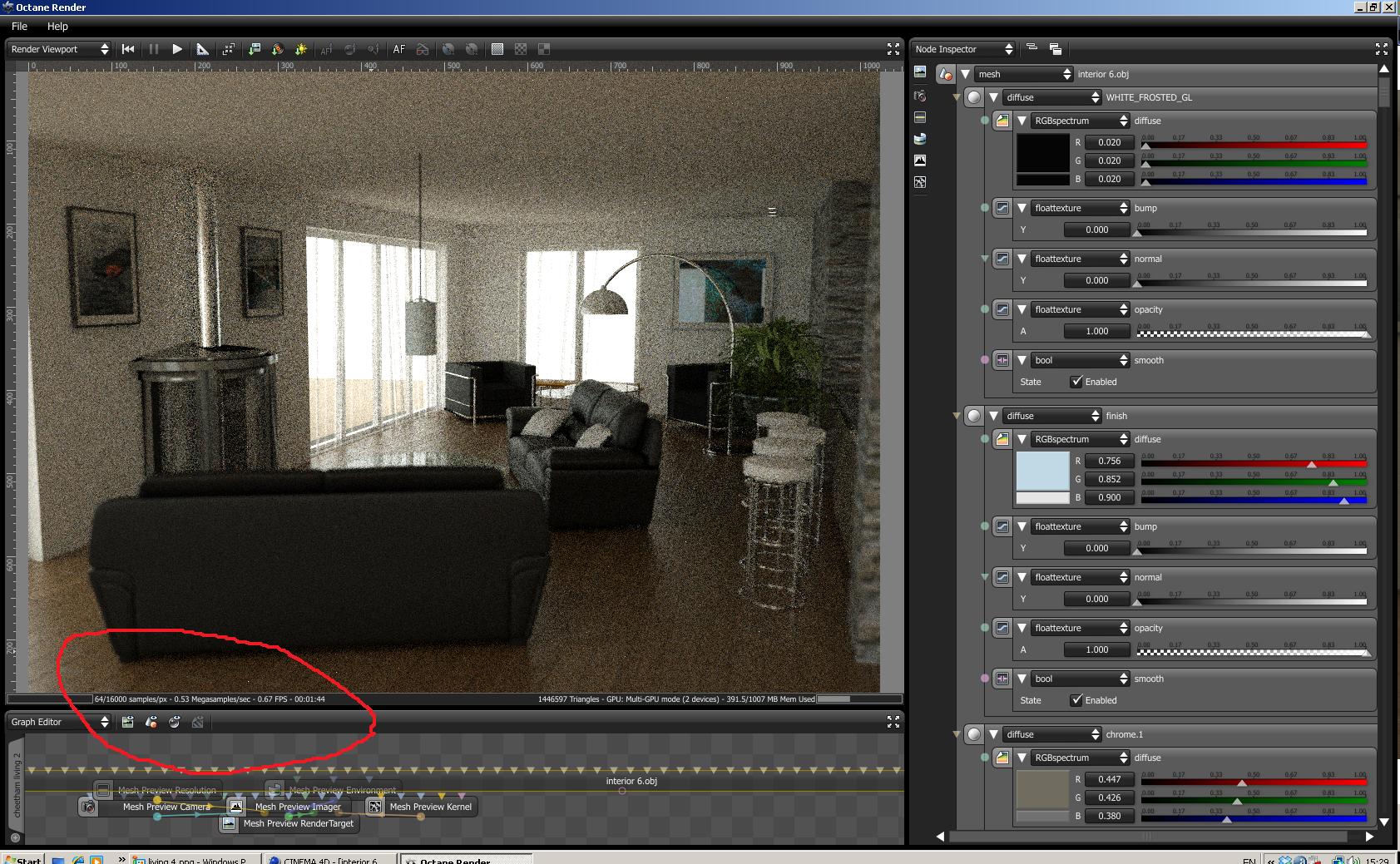Click the overlapping windows icon in Node Inspector toolbar
Image resolution: width=1400 pixels, height=864 pixels.
[1056, 49]
